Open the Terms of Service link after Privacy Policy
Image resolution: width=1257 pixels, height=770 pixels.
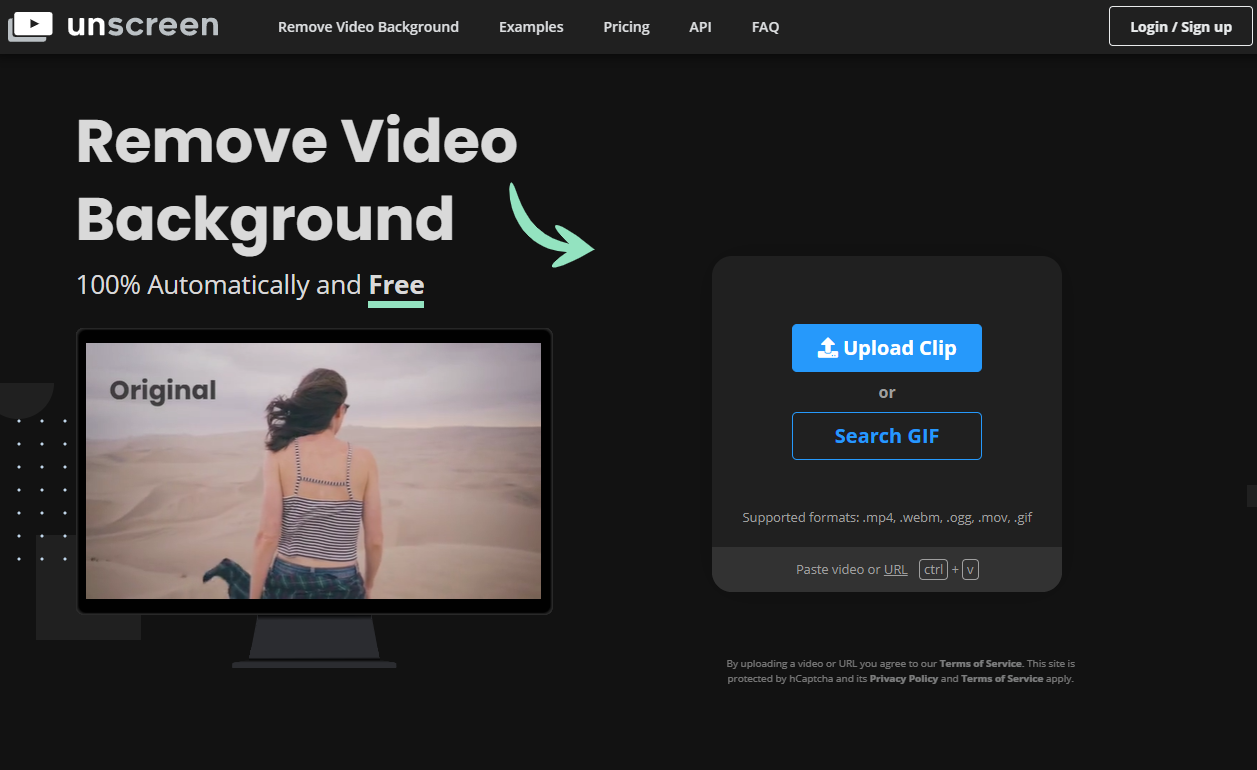[x=1002, y=678]
